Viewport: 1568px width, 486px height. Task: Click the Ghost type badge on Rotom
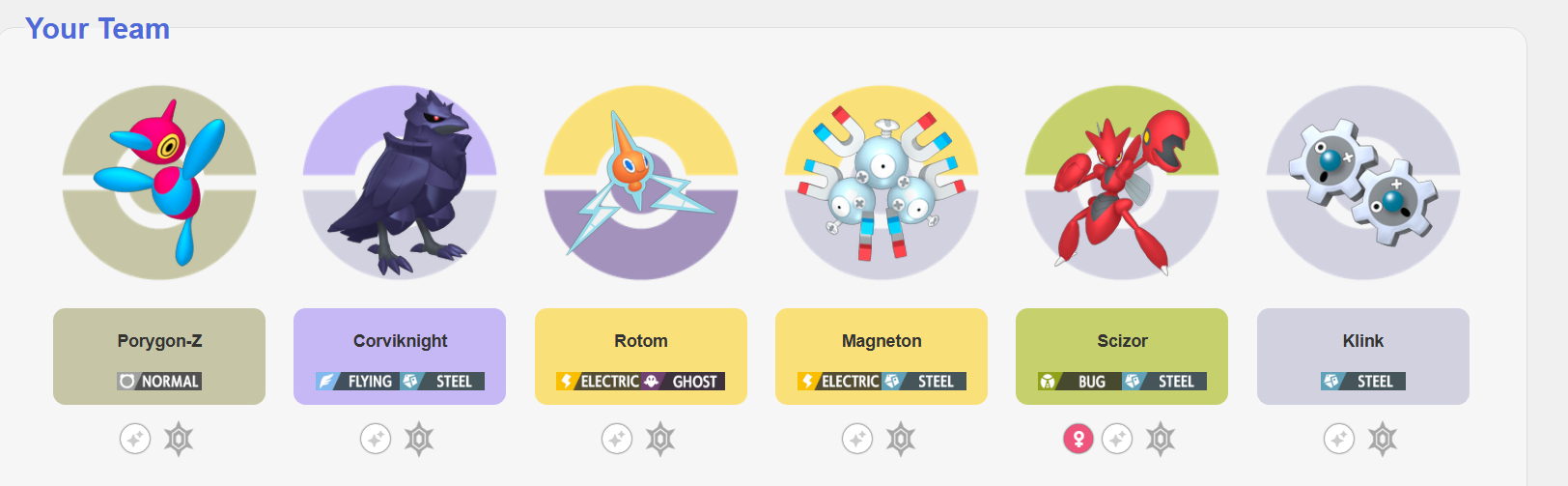pos(684,382)
